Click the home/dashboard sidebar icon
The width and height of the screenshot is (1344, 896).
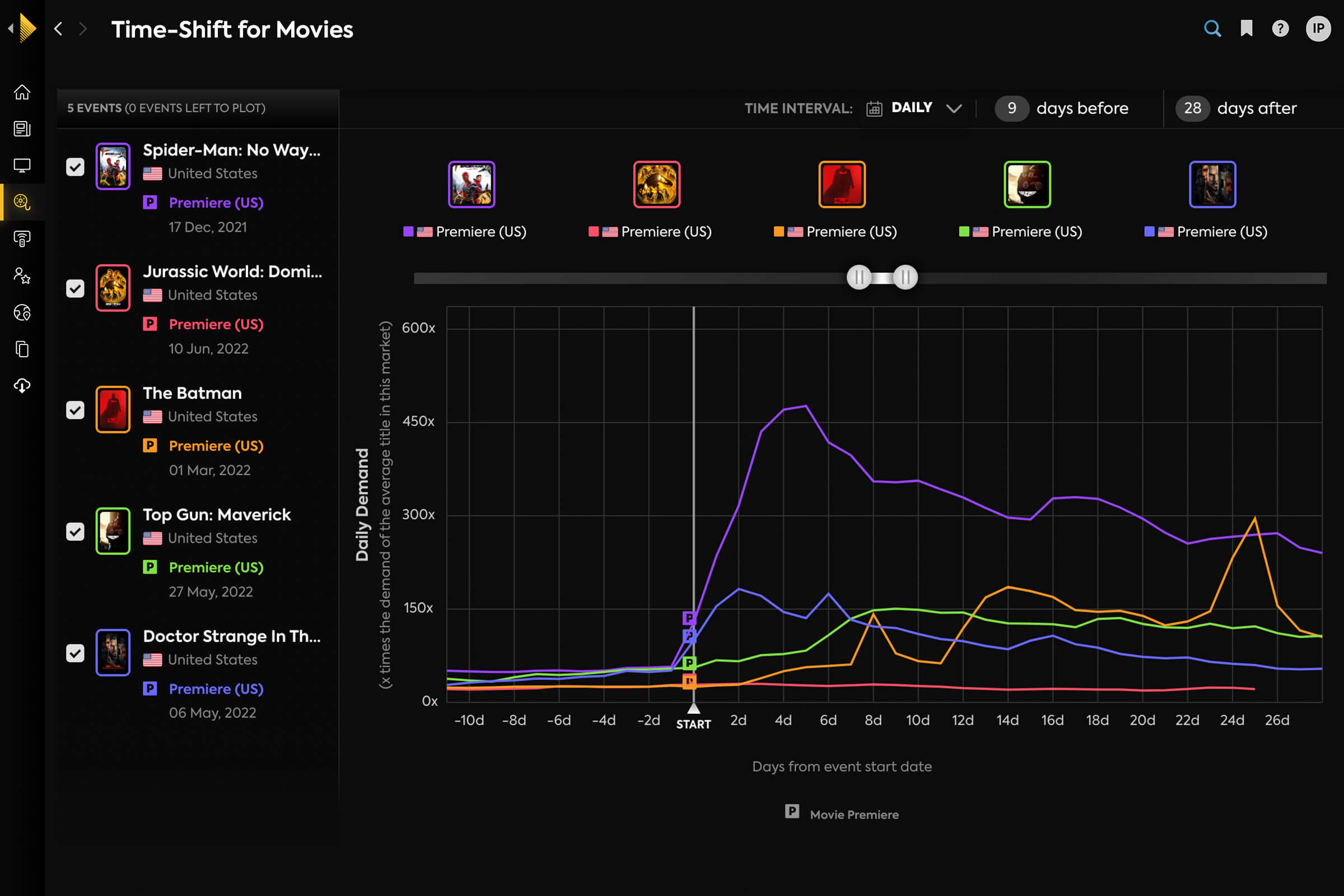(x=22, y=91)
